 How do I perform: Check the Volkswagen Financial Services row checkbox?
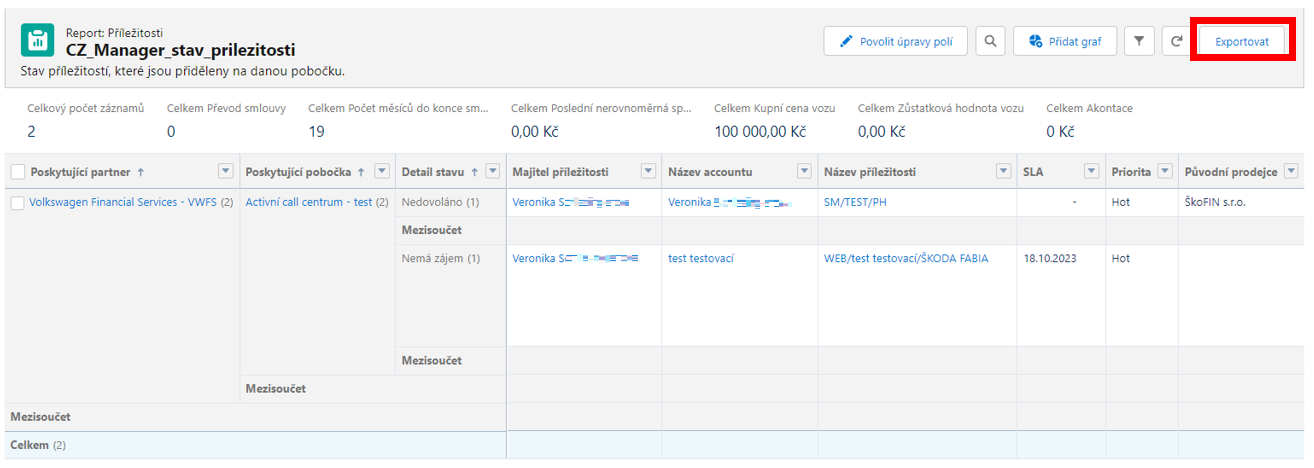coord(17,203)
